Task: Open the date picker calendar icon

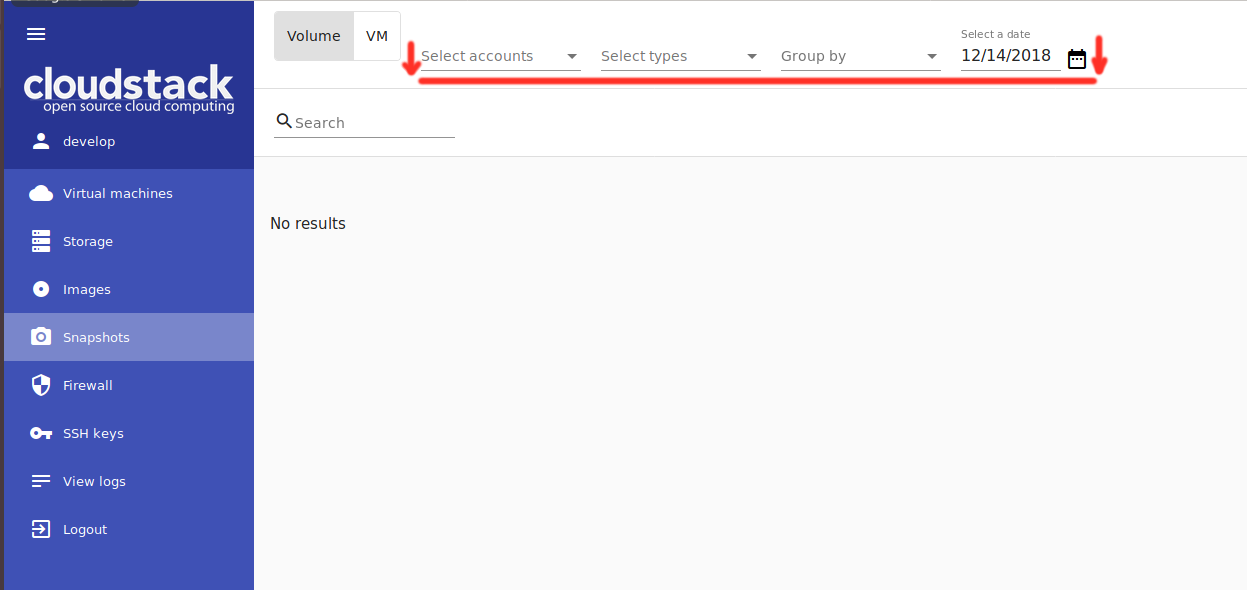Action: [1076, 59]
